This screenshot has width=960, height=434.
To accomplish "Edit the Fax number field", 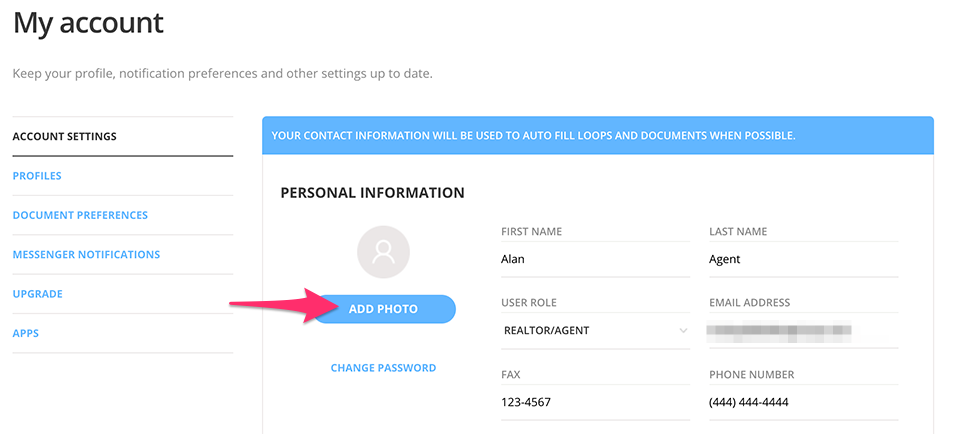I will [595, 402].
